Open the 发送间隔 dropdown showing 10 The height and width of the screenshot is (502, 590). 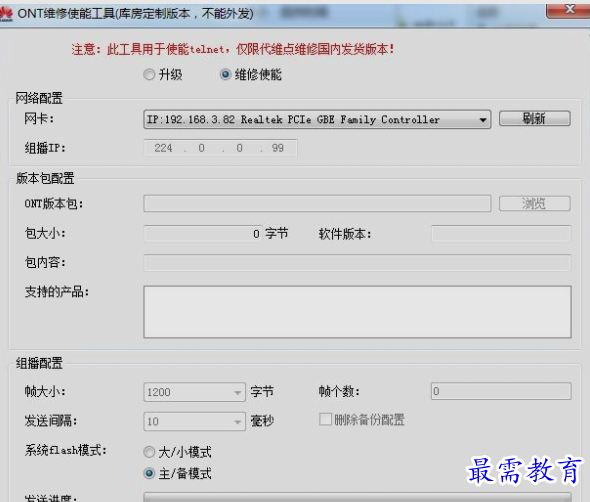(194, 421)
